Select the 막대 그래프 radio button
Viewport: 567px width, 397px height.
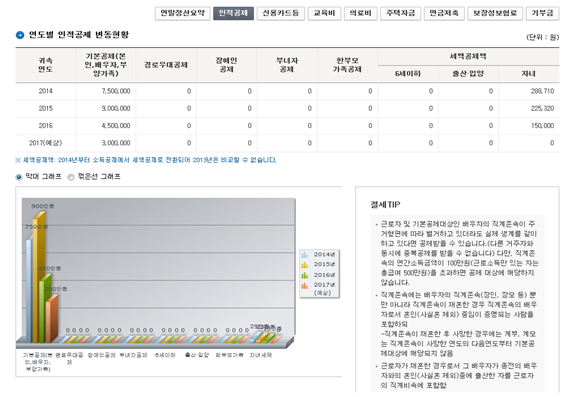click(x=19, y=177)
